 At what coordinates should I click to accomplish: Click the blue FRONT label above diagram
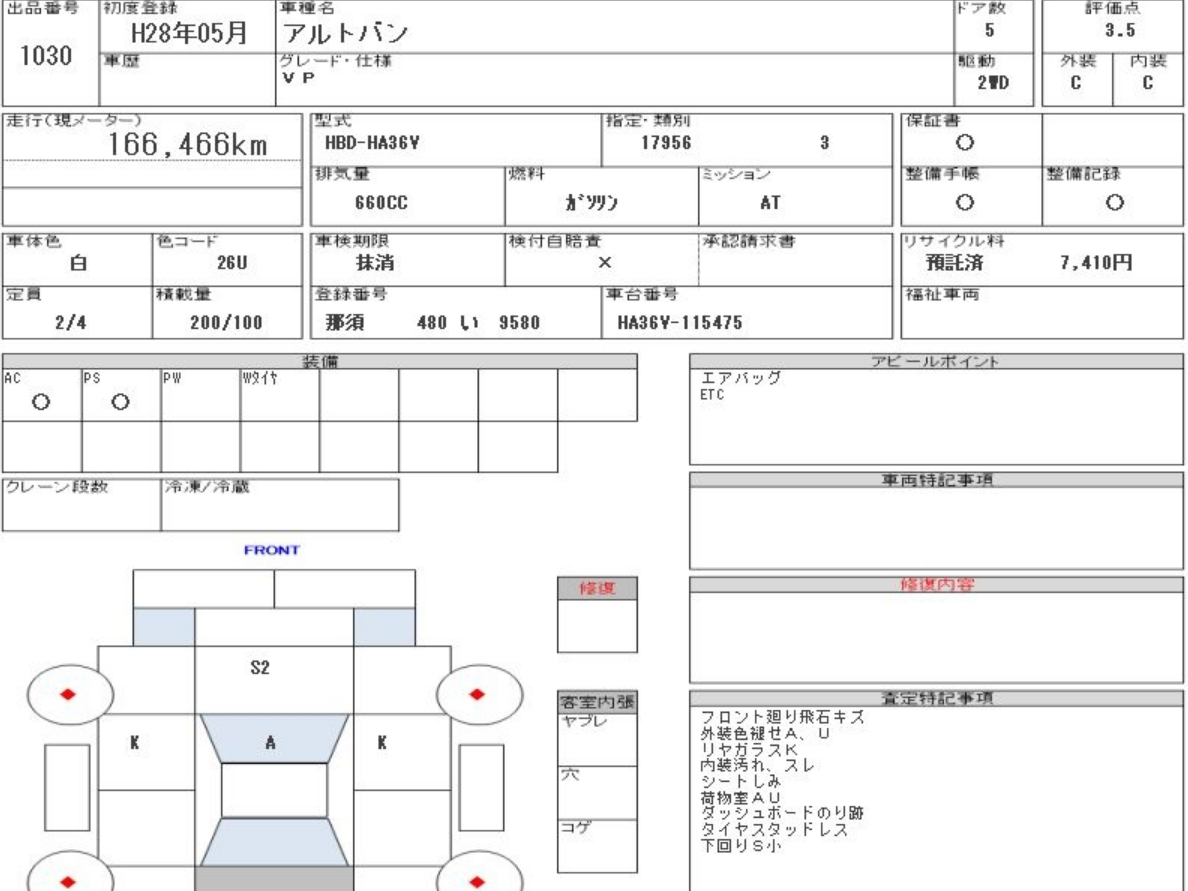271,550
